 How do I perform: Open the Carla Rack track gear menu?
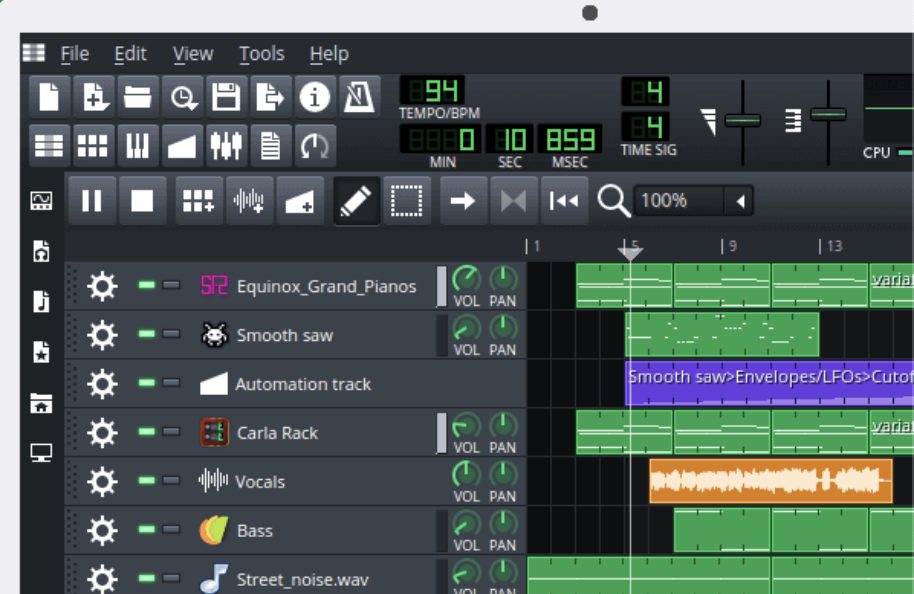(x=102, y=433)
